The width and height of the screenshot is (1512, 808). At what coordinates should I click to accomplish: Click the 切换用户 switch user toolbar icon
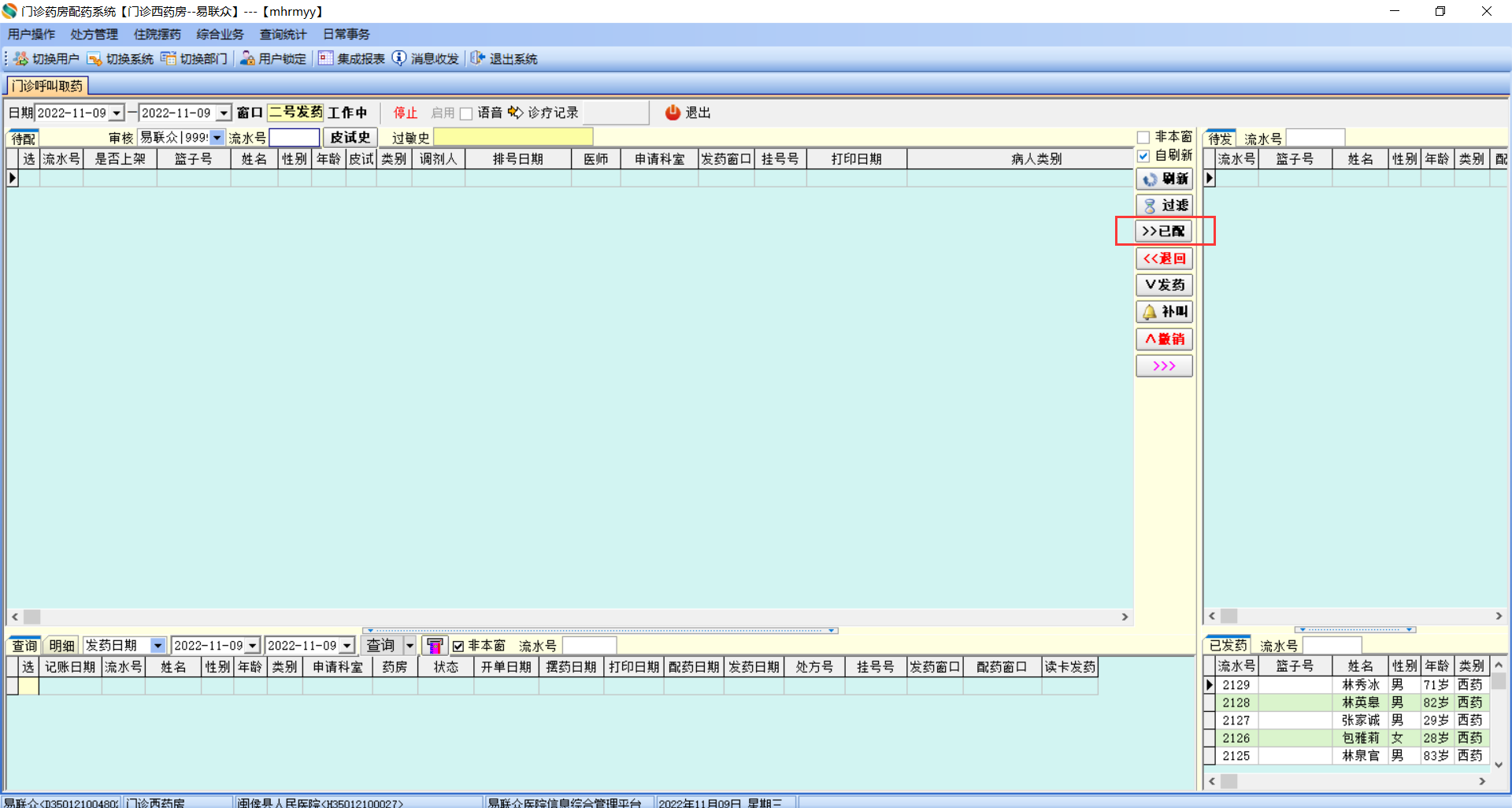pos(20,58)
